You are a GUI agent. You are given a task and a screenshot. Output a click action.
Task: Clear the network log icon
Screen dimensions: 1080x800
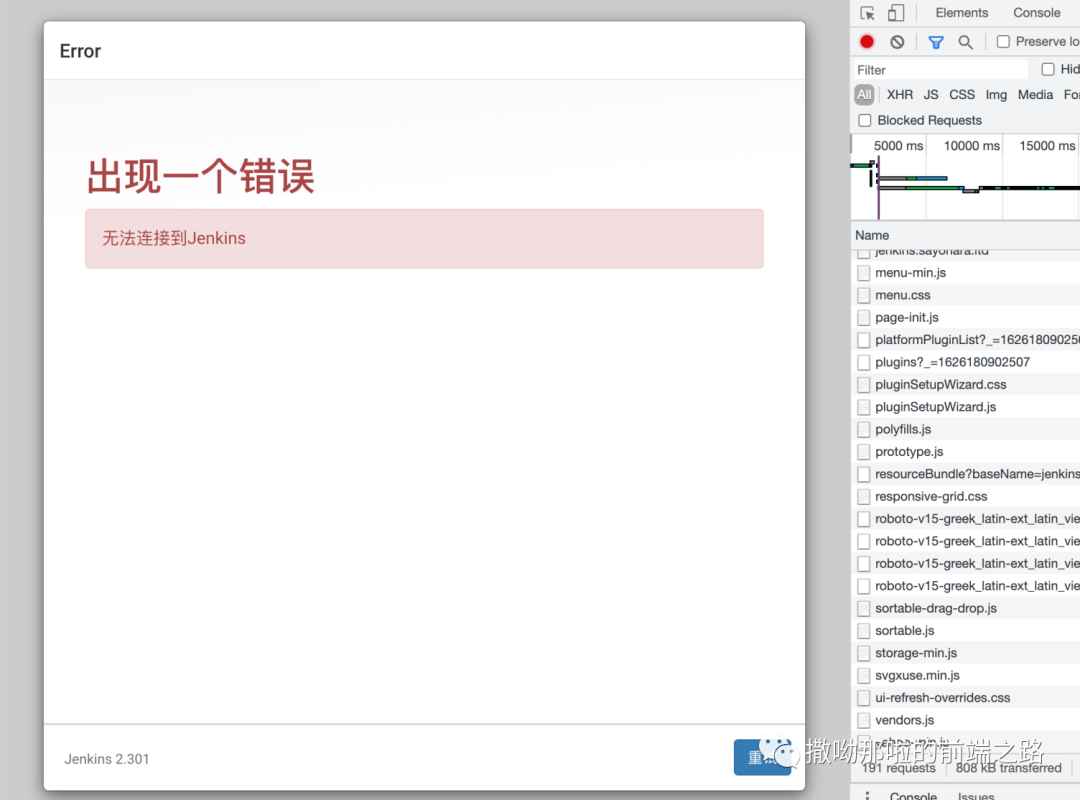click(x=897, y=42)
